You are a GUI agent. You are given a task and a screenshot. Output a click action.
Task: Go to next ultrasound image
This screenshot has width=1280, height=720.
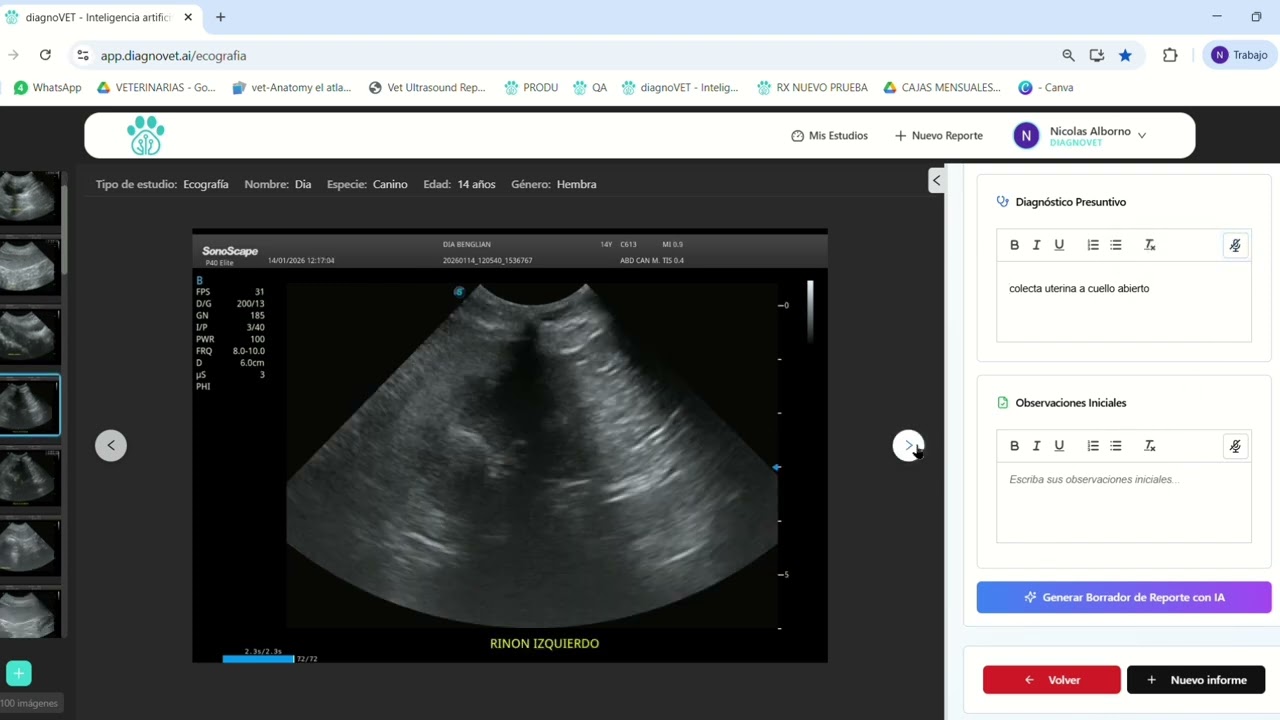(x=908, y=445)
